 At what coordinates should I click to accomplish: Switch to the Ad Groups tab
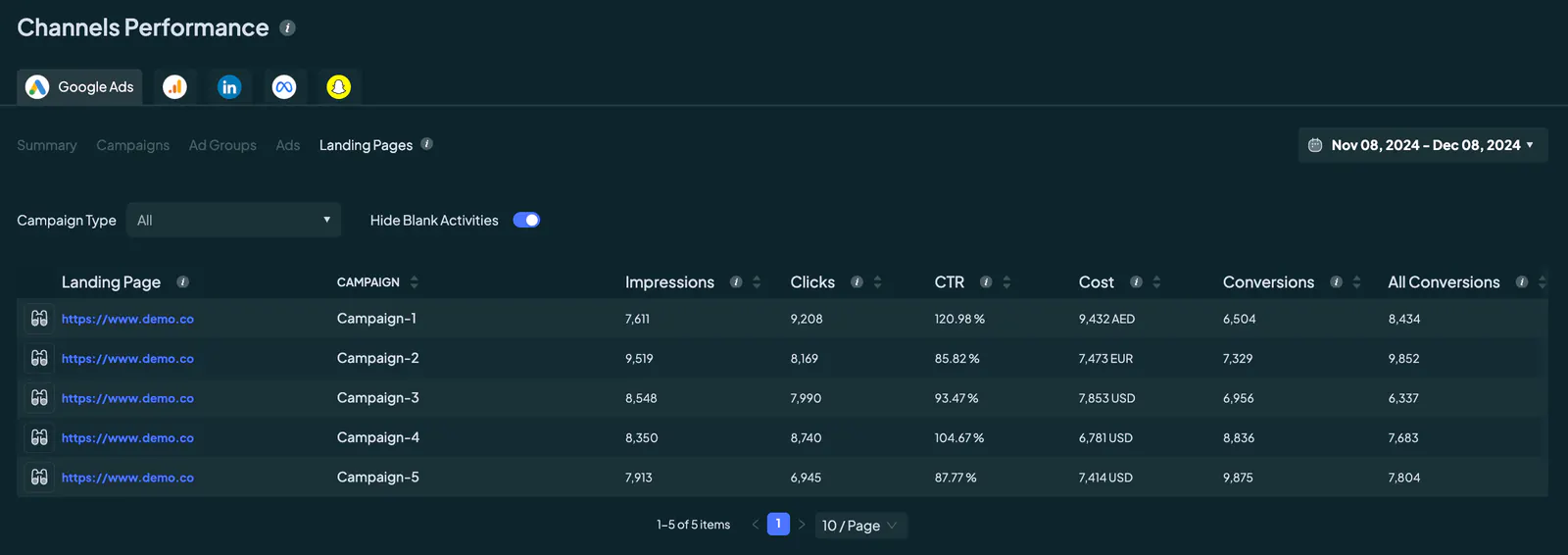222,145
